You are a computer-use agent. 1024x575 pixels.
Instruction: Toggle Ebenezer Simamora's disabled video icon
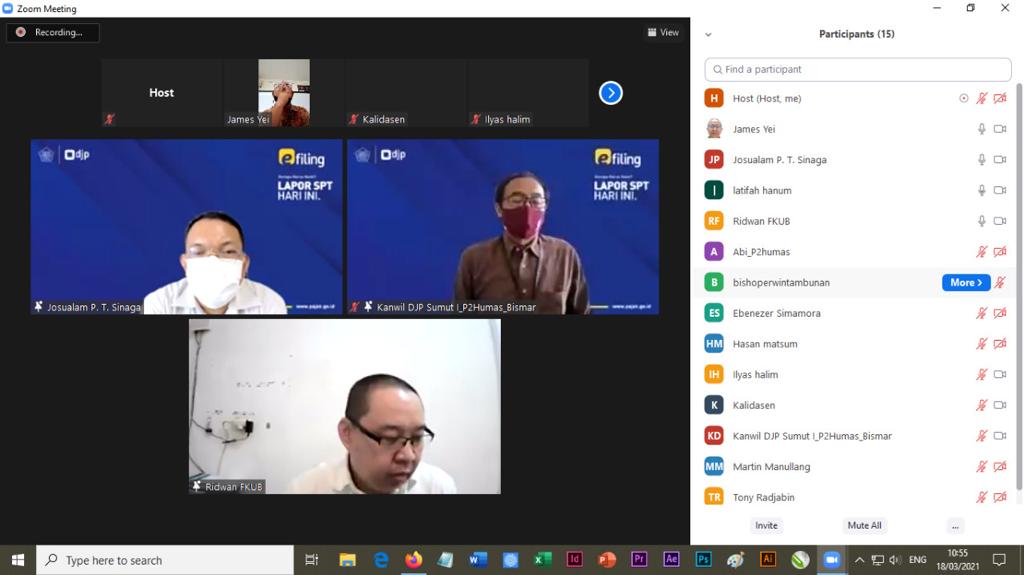coord(999,313)
